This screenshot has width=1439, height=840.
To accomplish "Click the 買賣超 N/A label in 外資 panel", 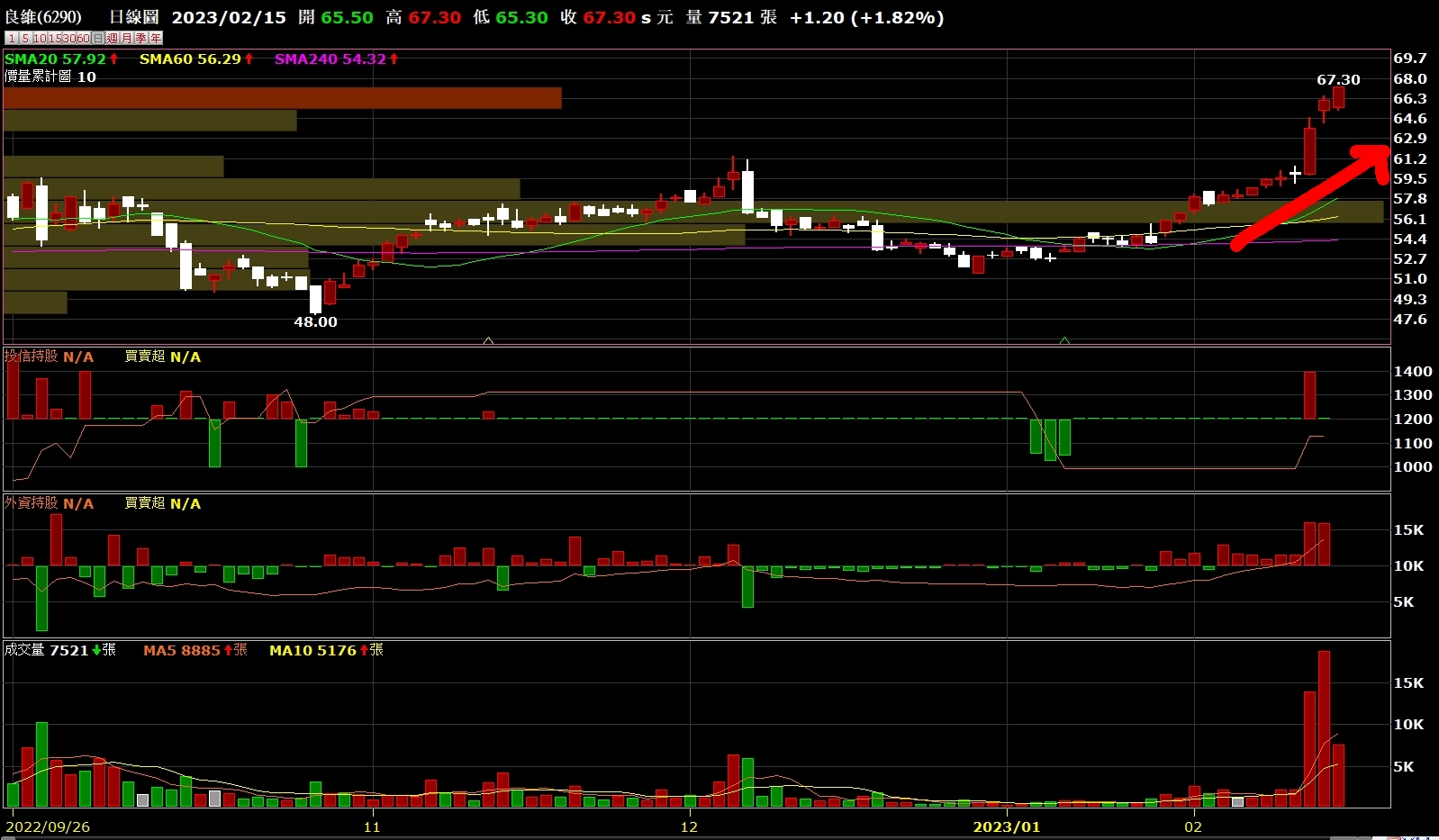I will (162, 503).
